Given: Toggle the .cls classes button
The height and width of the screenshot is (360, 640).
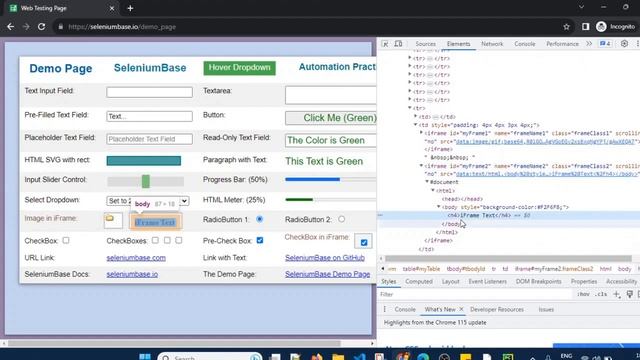Looking at the screenshot, I should (600, 294).
